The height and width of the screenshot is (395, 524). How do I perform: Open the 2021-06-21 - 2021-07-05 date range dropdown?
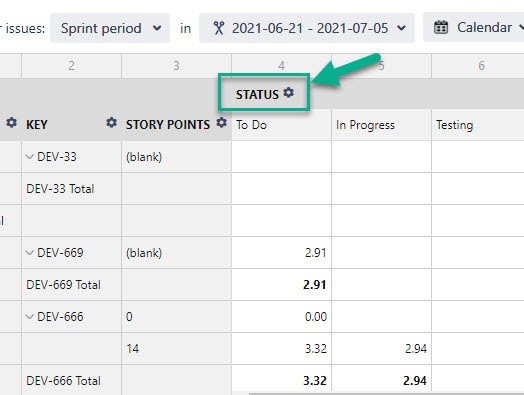click(307, 28)
